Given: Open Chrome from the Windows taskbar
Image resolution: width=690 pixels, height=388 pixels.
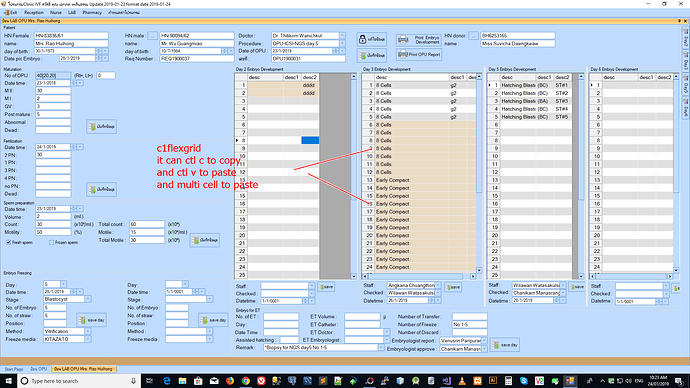Looking at the screenshot, I should point(246,381).
